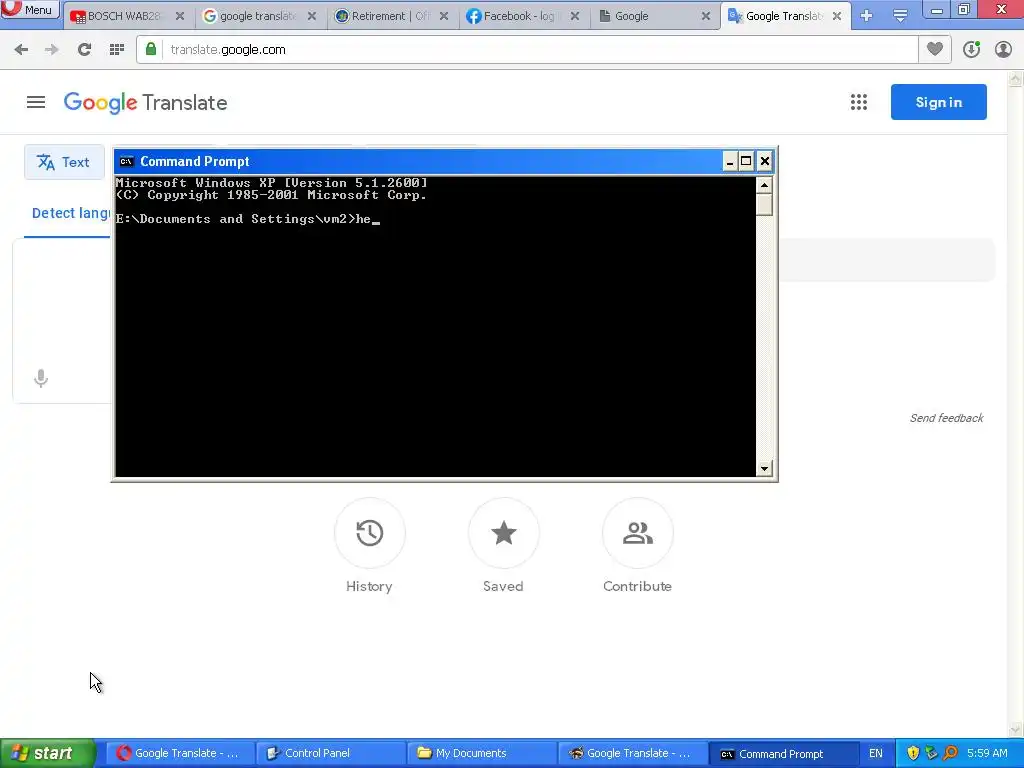1024x768 pixels.
Task: Click inside the Command Prompt console area
Action: [436, 327]
